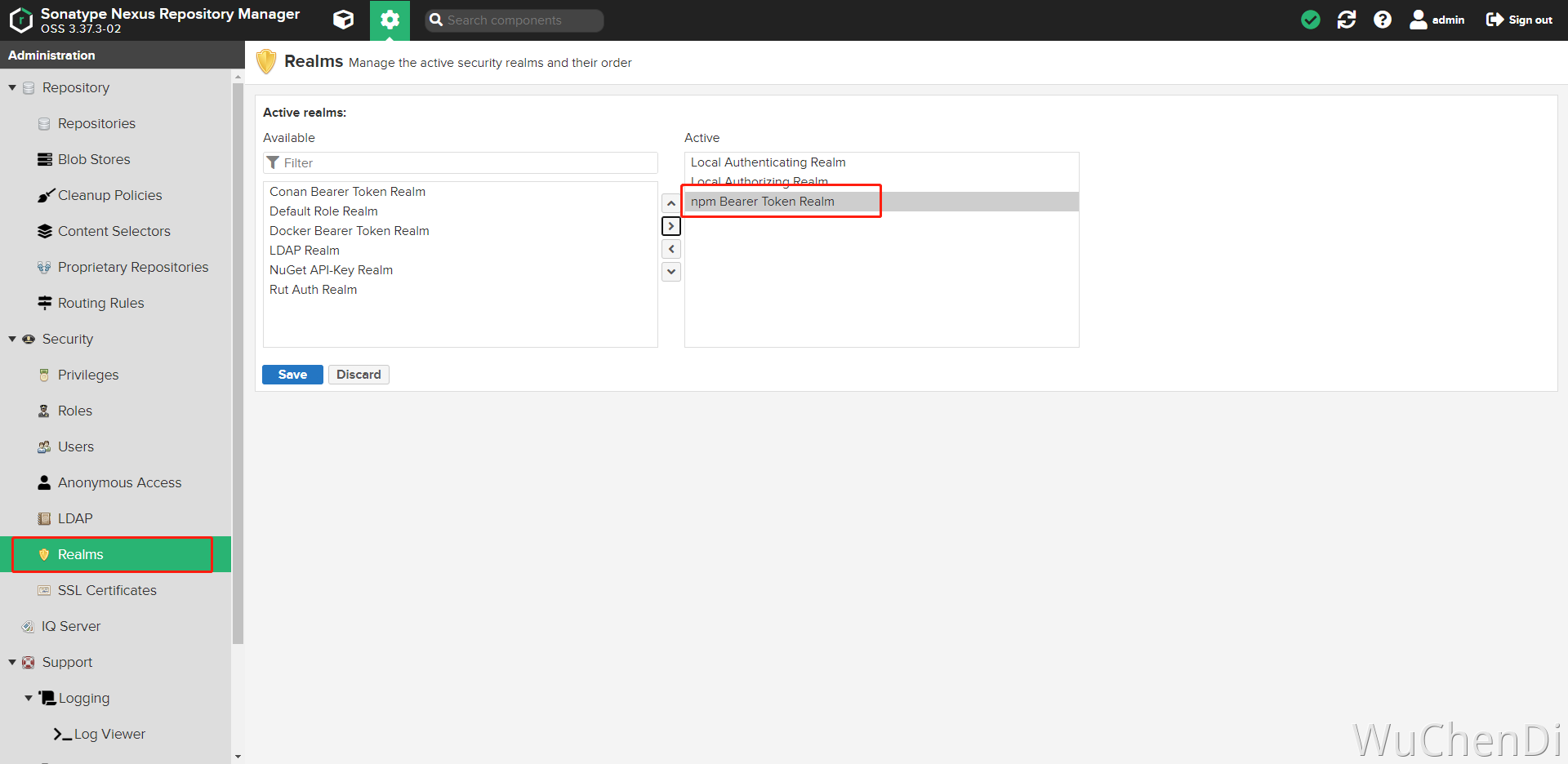Select Rut Auth Realm
1568x764 pixels.
click(461, 290)
